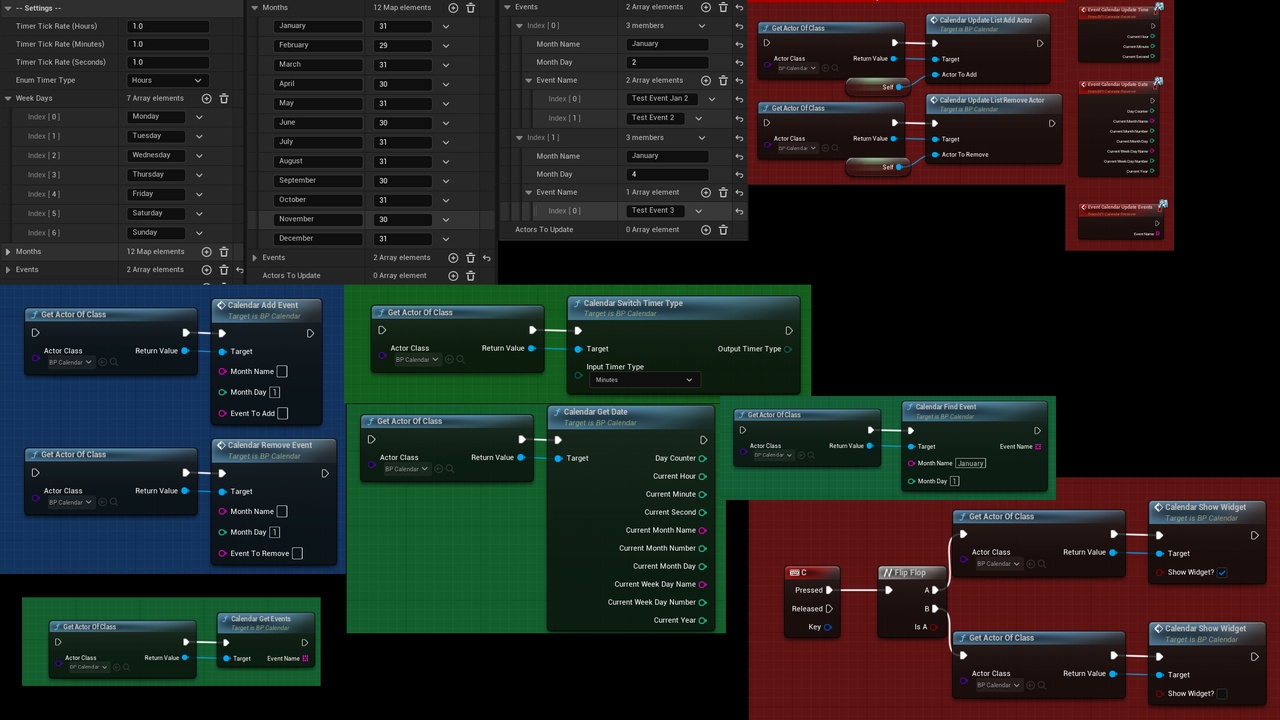The height and width of the screenshot is (720, 1280).
Task: Open chevron on Test Event 2 row
Action: [698, 118]
